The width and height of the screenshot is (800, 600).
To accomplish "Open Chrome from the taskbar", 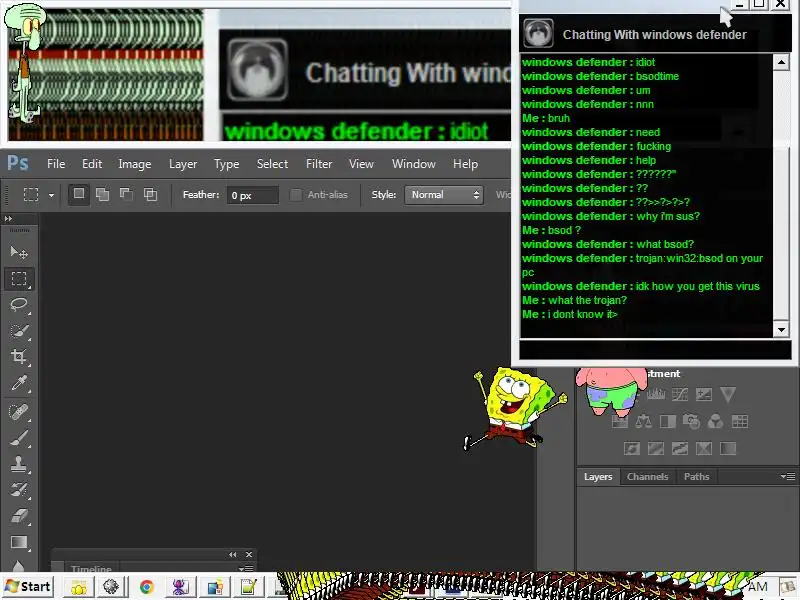I will click(146, 587).
